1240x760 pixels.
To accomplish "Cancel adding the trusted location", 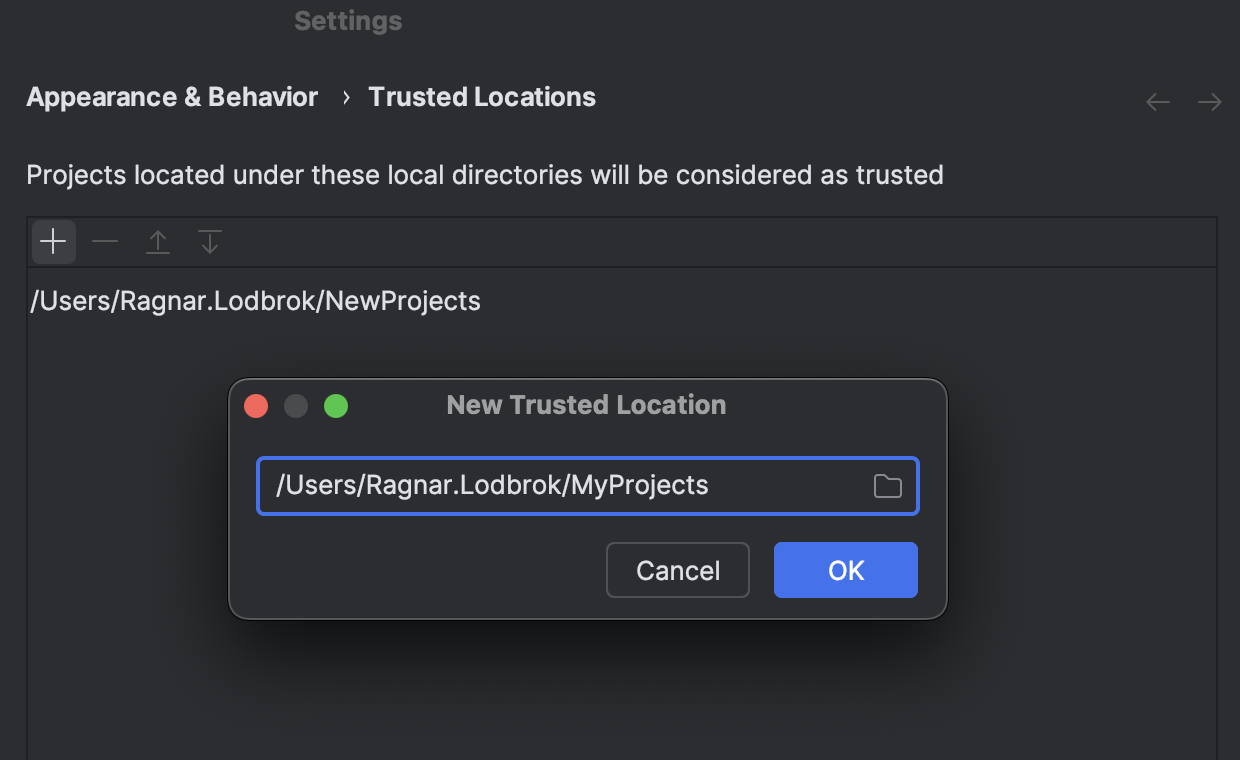I will click(677, 570).
